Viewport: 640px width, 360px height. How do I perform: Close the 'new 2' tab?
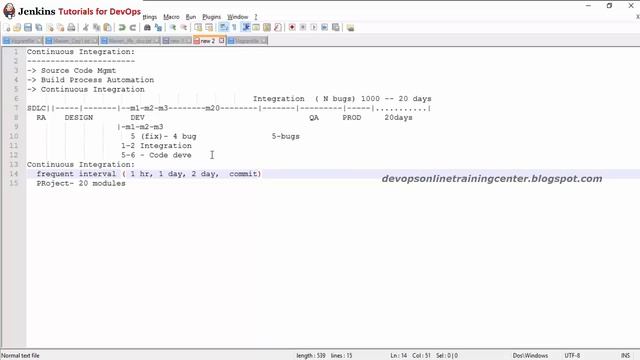[222, 40]
